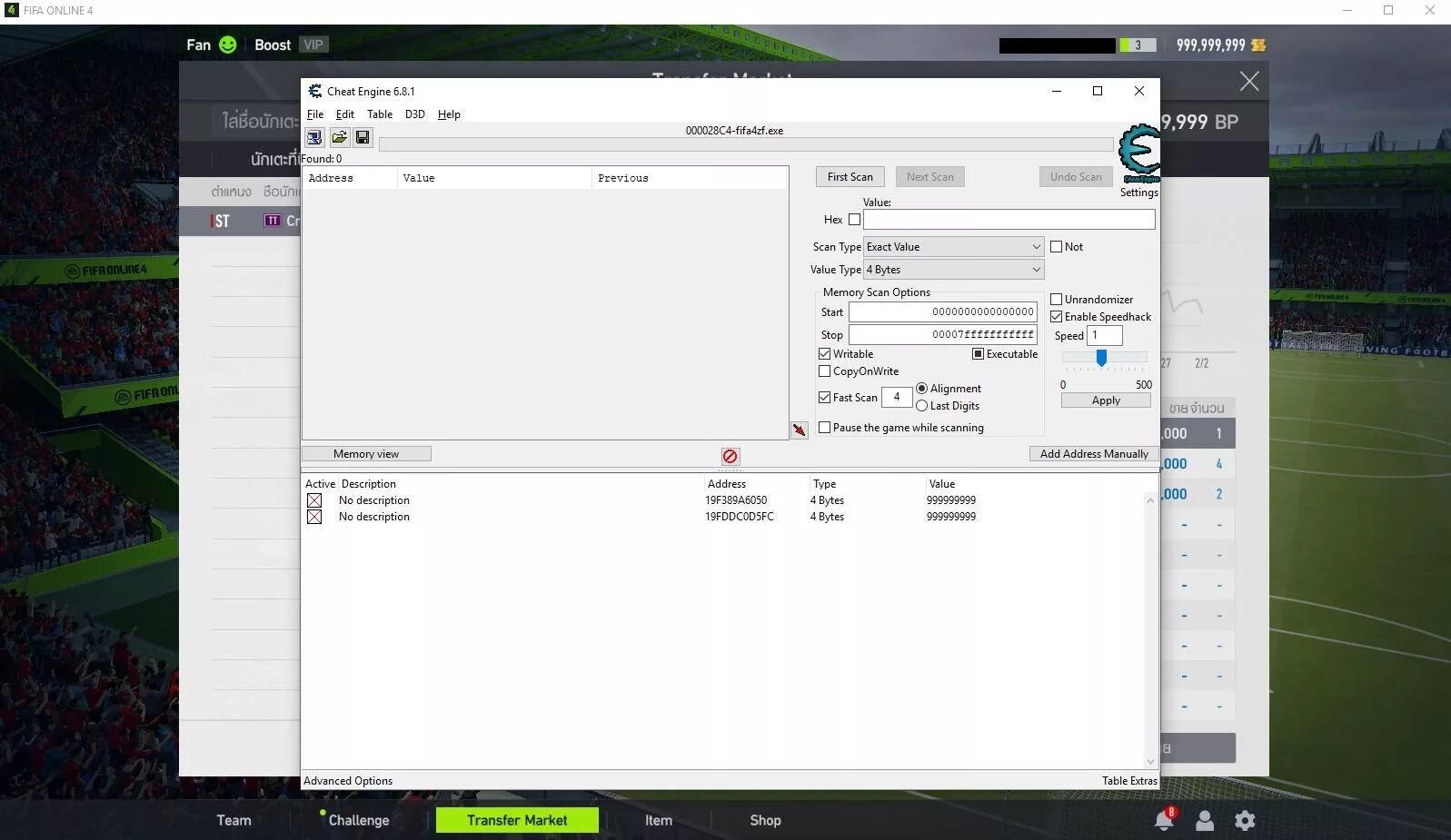
Task: Toggle the Writable checkbox
Action: (824, 354)
